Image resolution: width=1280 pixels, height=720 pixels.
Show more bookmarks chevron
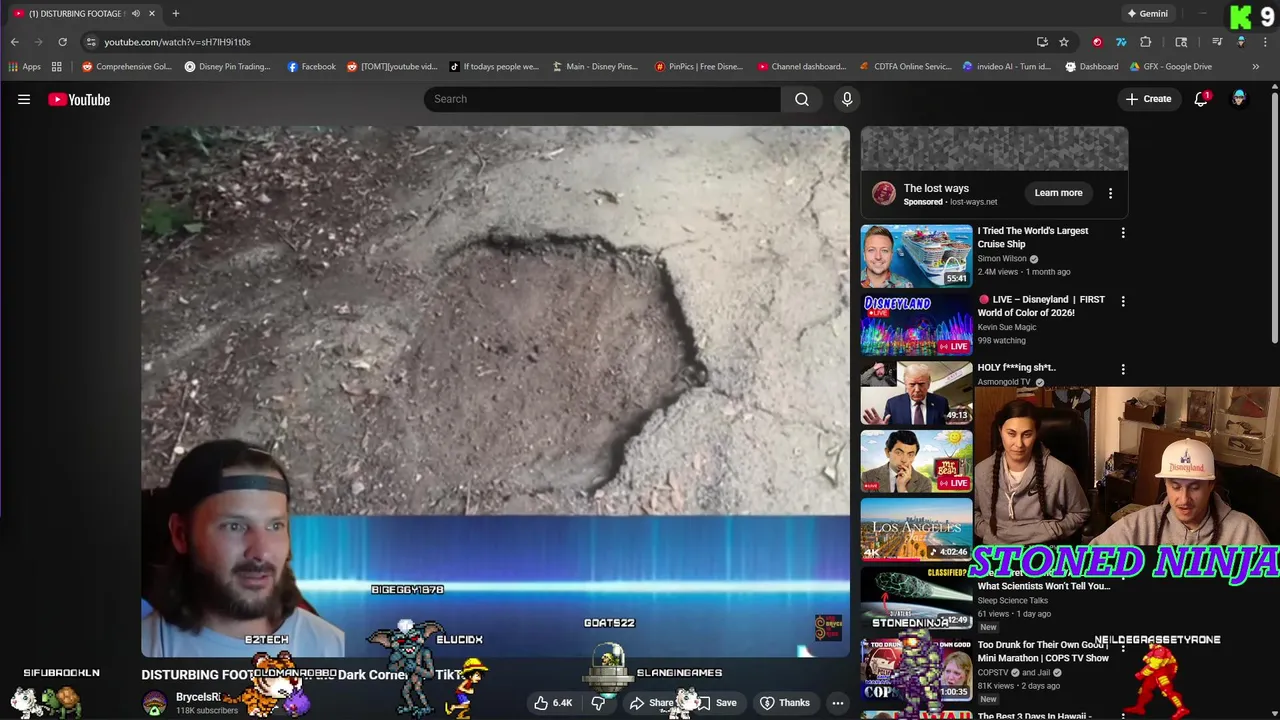(1256, 67)
